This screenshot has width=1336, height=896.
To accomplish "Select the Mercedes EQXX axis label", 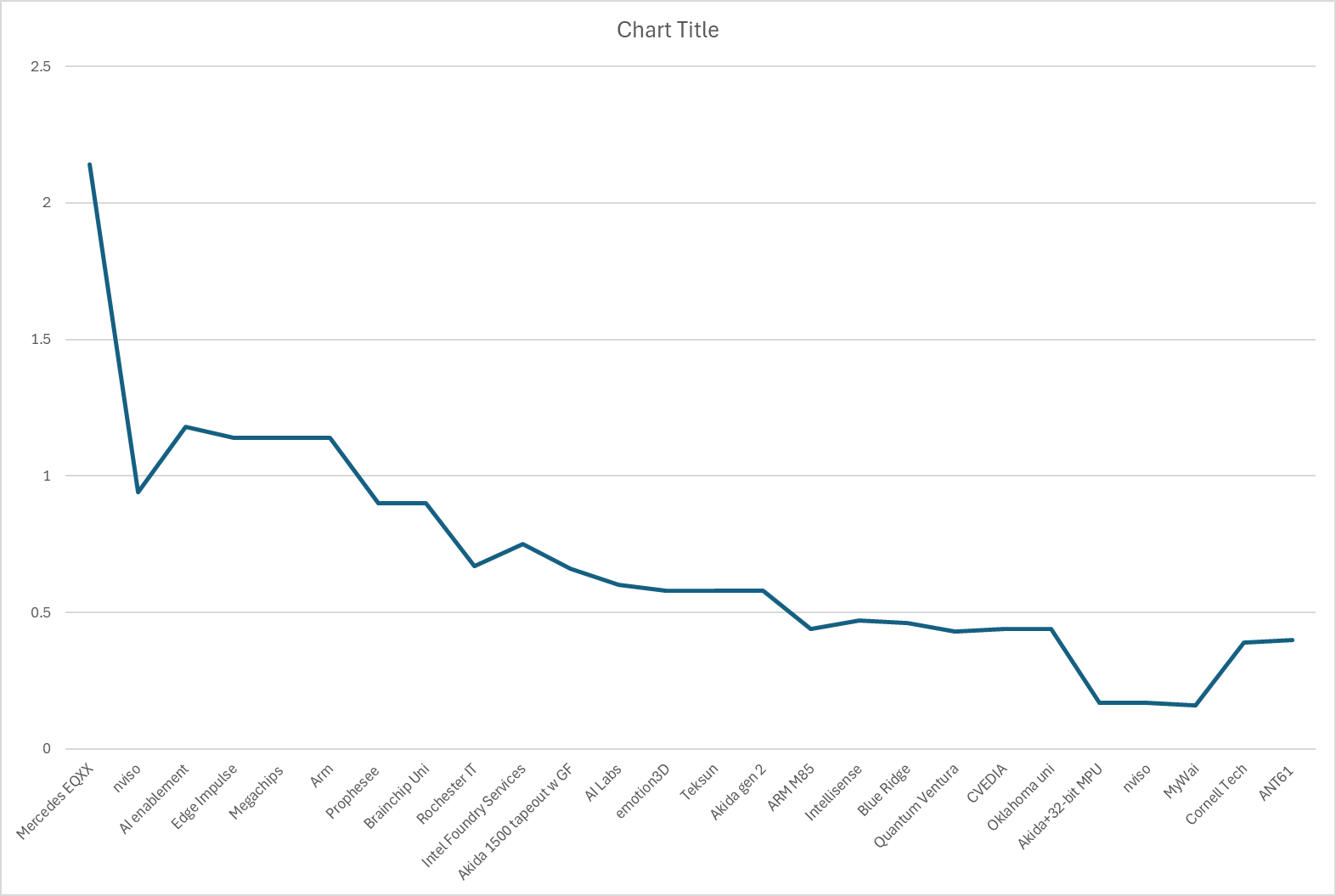I will click(x=55, y=802).
